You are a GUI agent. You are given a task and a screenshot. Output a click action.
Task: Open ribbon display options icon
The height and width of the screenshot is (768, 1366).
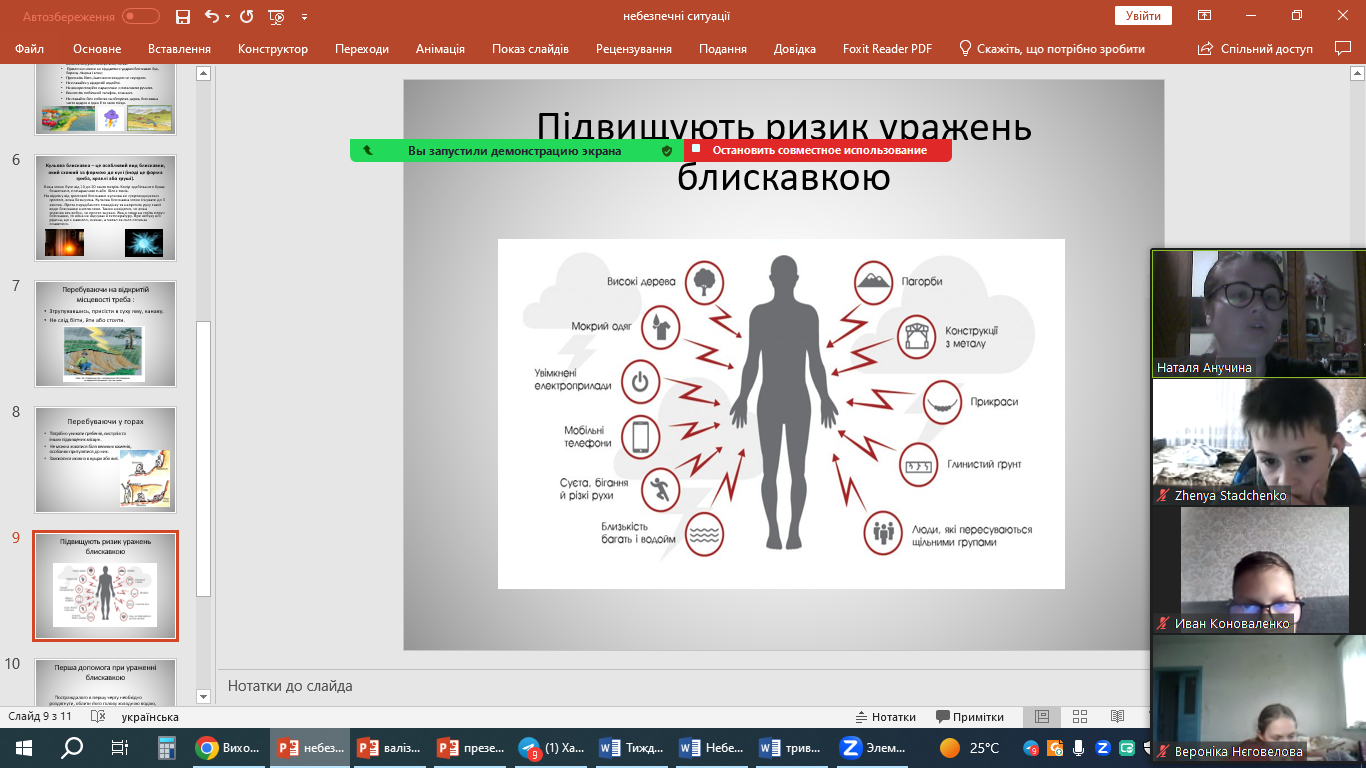click(1205, 16)
